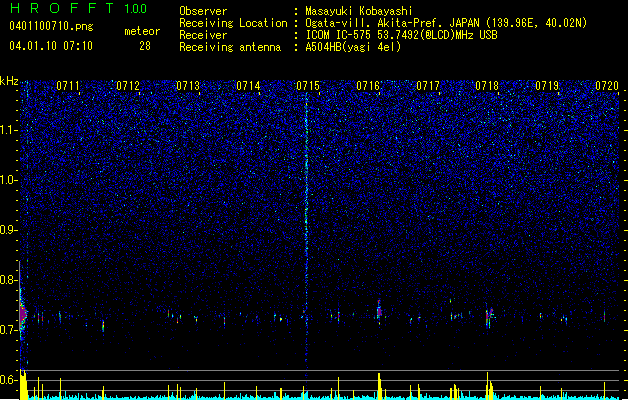629x400 pixels.
Task: Click the tall yellow power peak below 0716
Action: click(x=379, y=386)
